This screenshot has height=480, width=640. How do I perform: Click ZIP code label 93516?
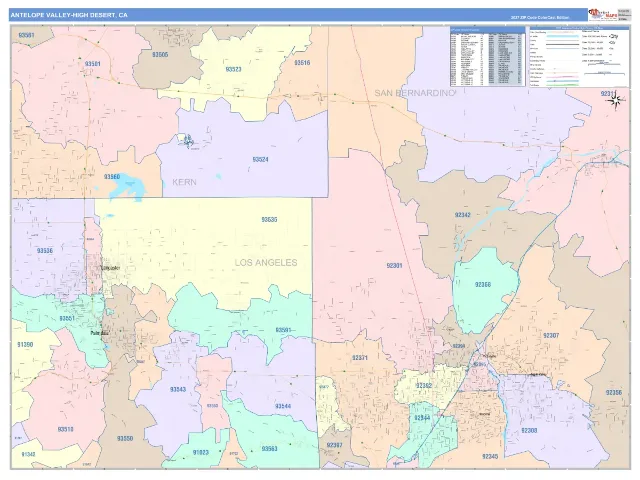tap(302, 62)
